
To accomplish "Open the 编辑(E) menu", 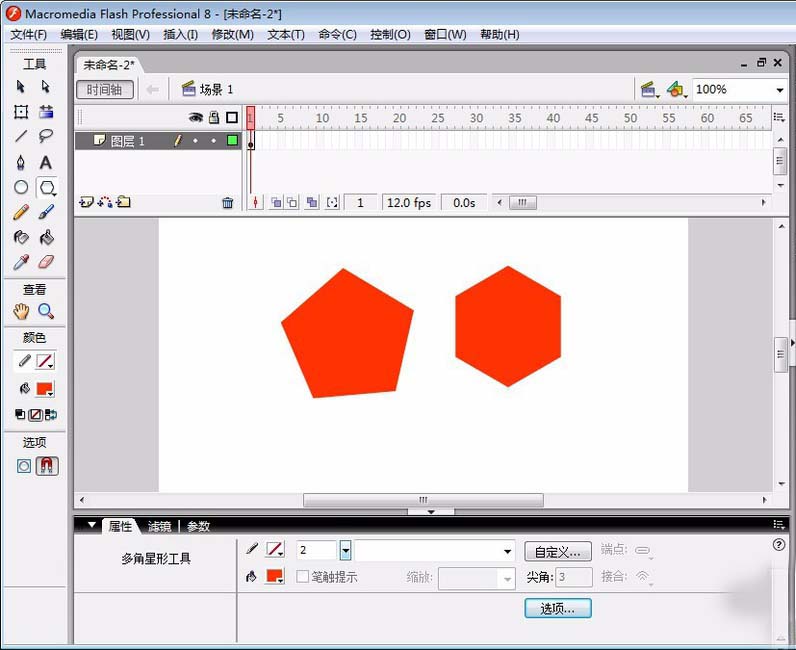I will click(79, 35).
